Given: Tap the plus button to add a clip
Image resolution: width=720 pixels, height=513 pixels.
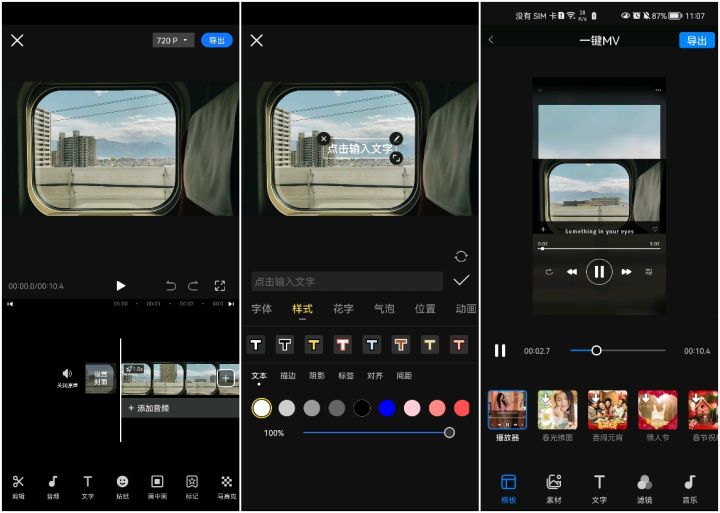Looking at the screenshot, I should tap(226, 377).
